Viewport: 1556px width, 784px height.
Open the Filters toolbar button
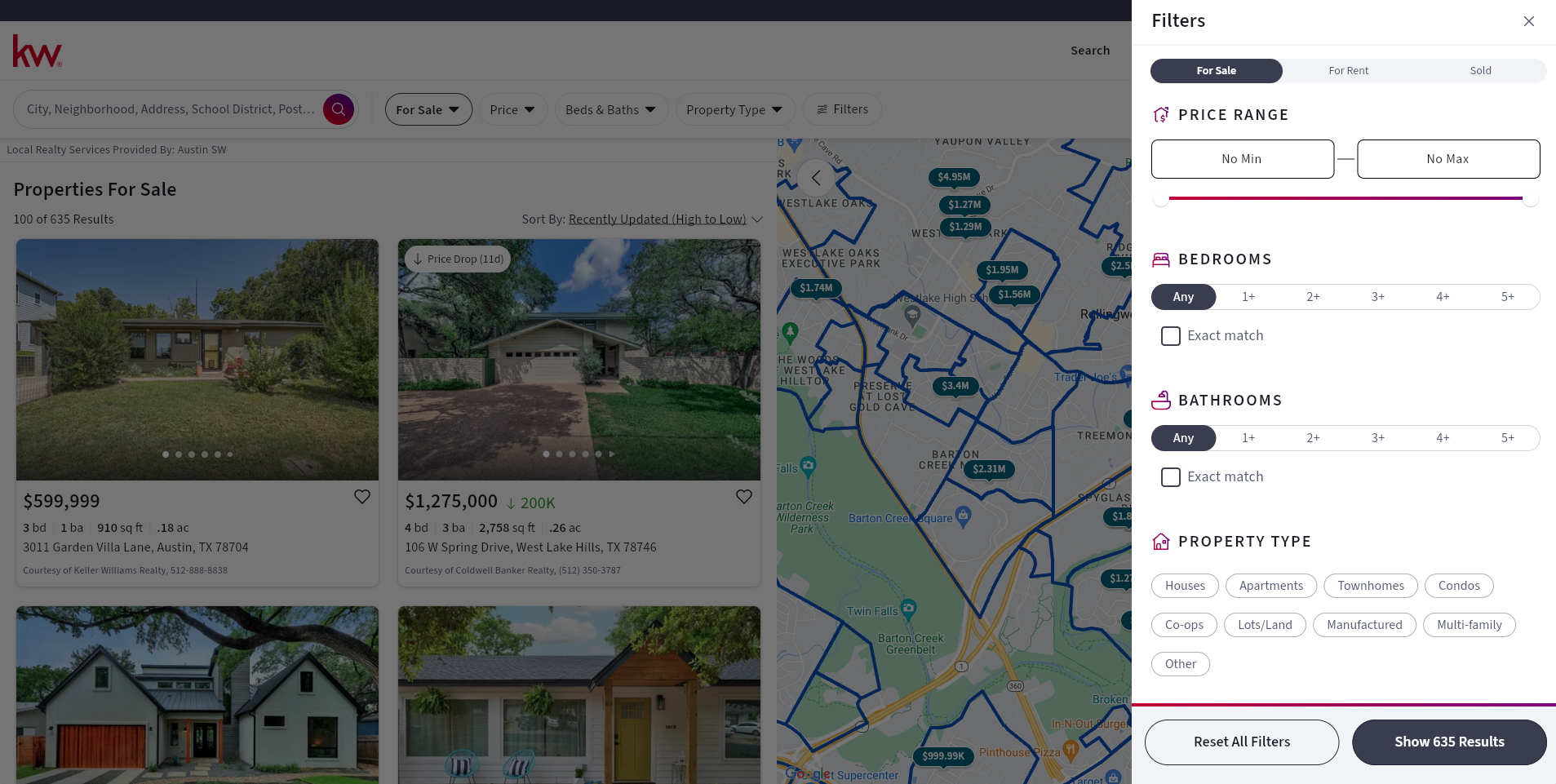[x=842, y=109]
